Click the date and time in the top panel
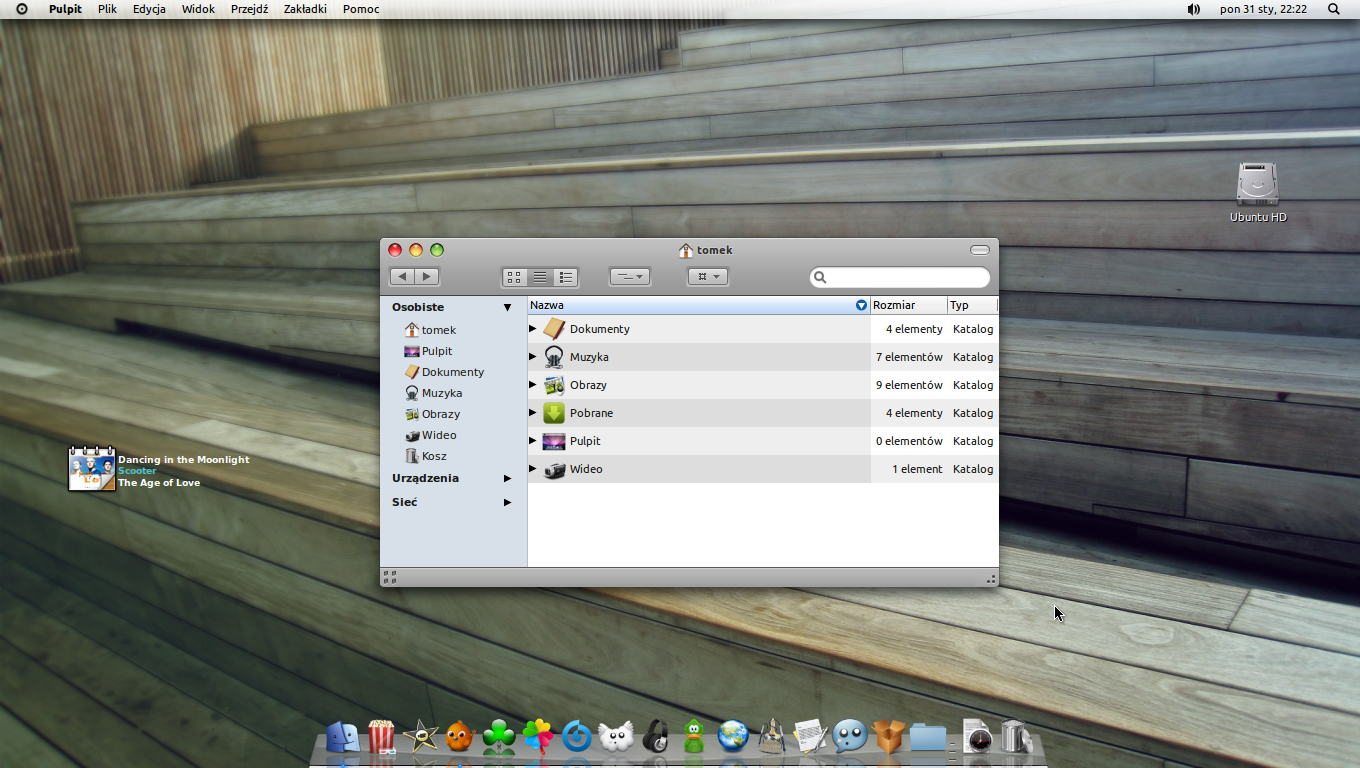This screenshot has height=768, width=1360. point(1263,9)
